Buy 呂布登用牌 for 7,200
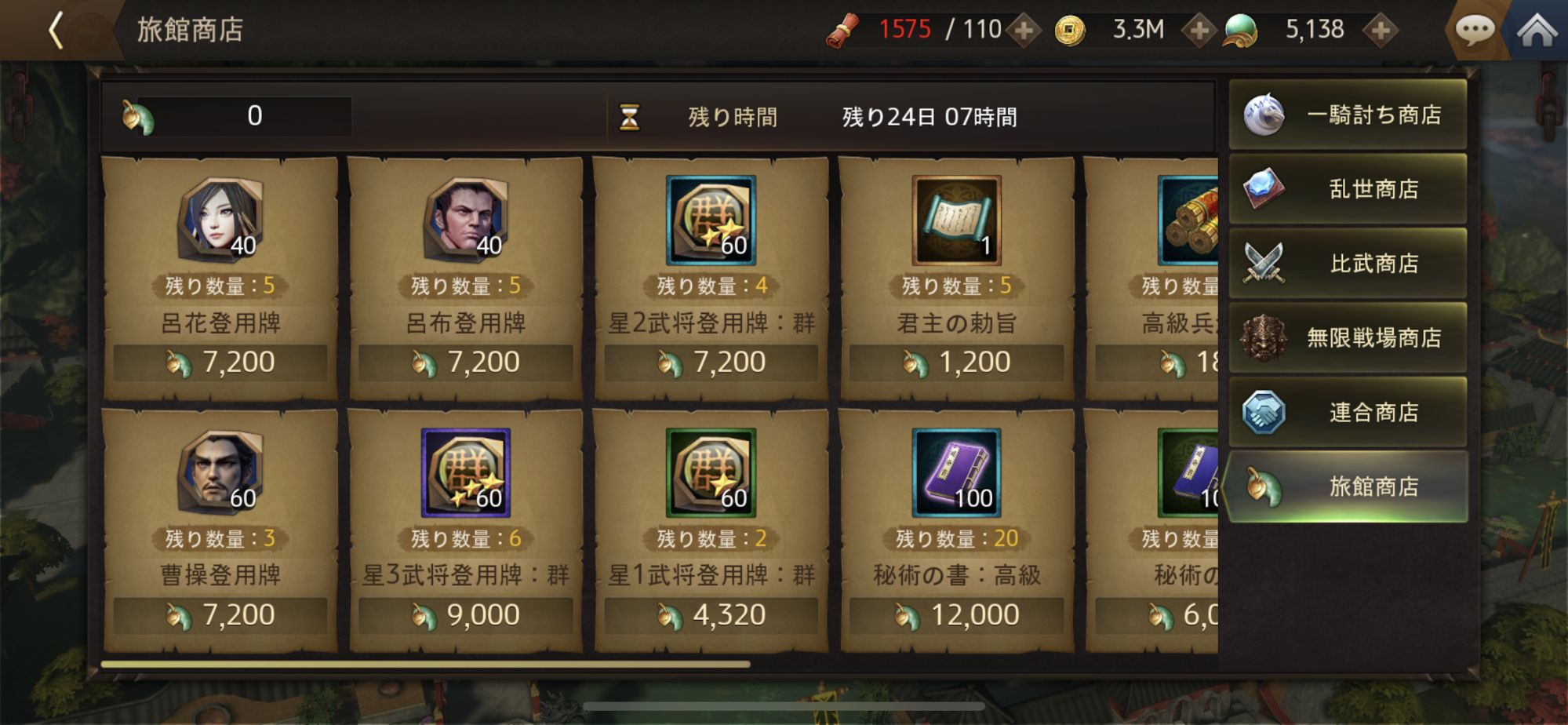Image resolution: width=1568 pixels, height=725 pixels. coord(466,362)
